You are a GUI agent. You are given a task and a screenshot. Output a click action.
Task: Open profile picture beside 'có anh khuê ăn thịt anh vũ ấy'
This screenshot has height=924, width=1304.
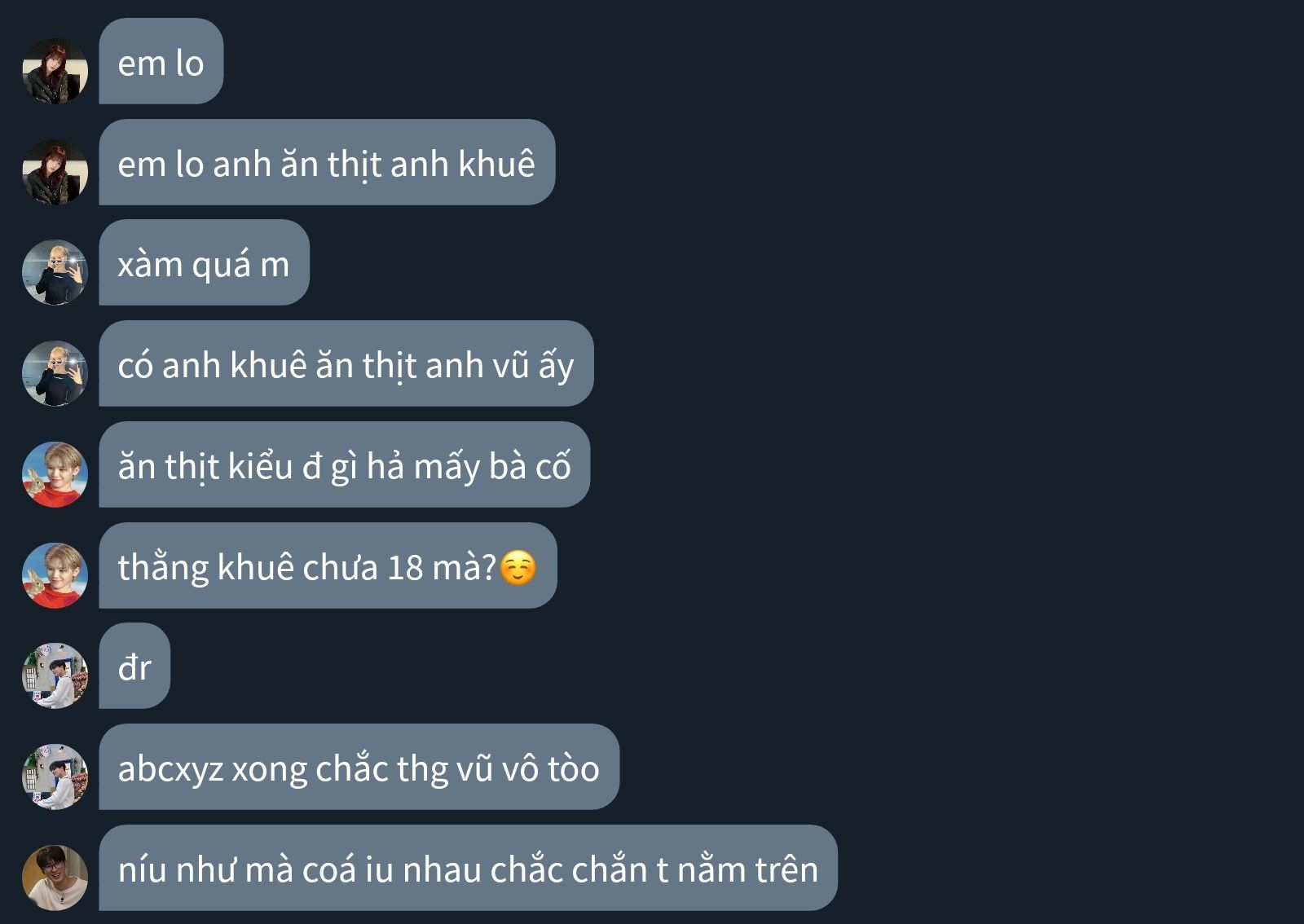(x=55, y=373)
